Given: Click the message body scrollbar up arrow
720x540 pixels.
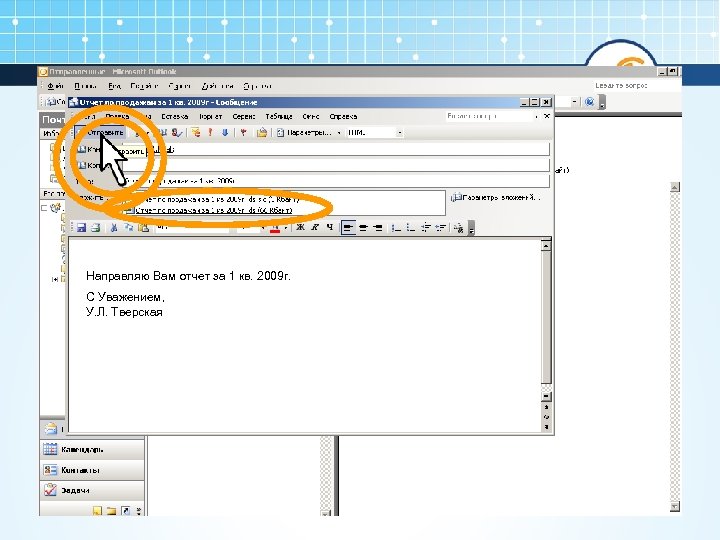Looking at the screenshot, I should pos(546,246).
